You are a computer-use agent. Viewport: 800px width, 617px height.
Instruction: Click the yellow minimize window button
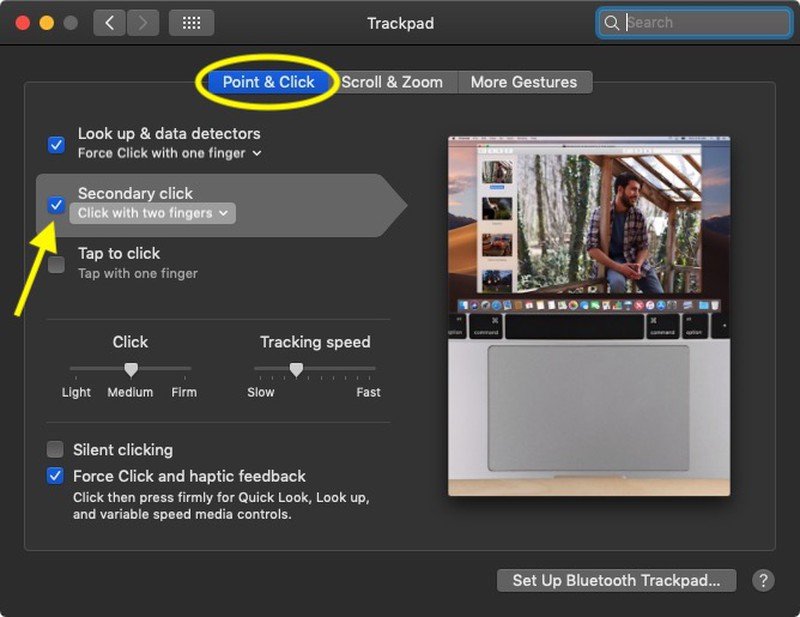click(x=46, y=23)
